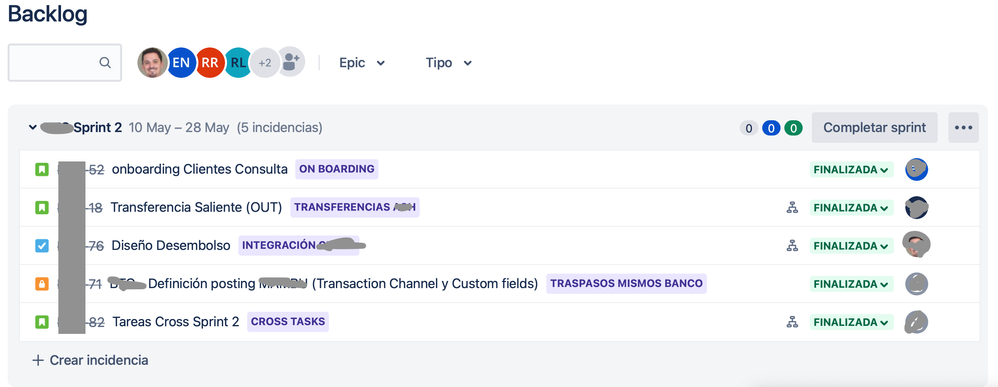Click assignee avatar of Tareas Cross Sprint 2
Screen dimensions: 998x387
917,322
